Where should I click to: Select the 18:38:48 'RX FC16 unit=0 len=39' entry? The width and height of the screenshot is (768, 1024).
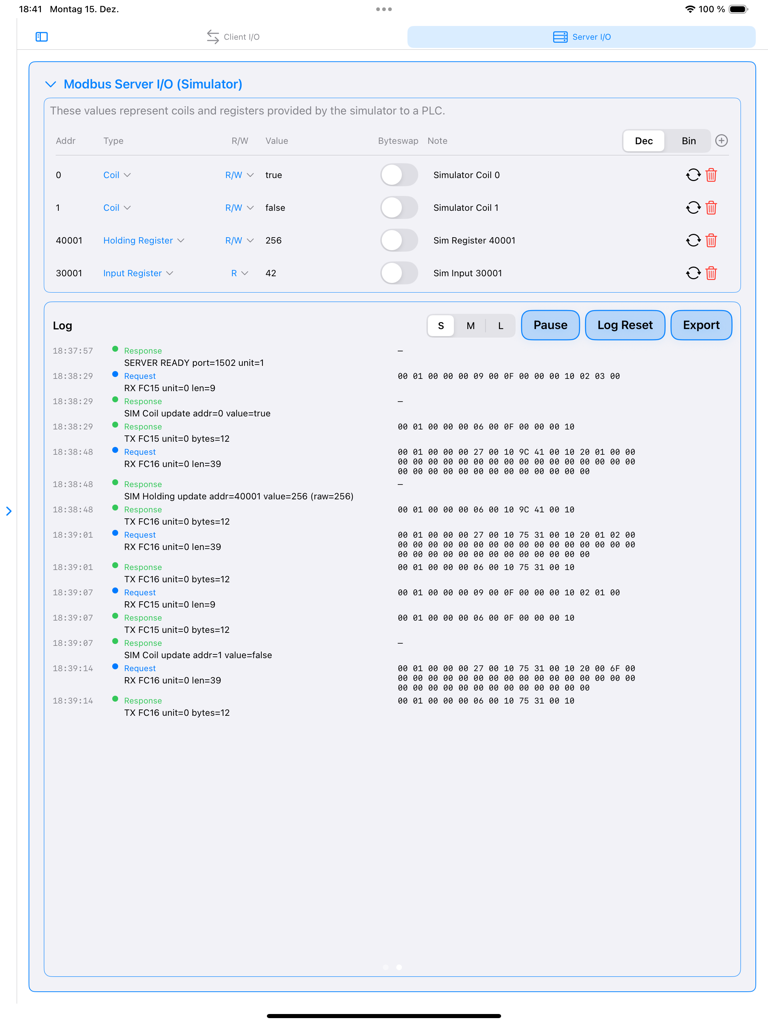pos(172,464)
